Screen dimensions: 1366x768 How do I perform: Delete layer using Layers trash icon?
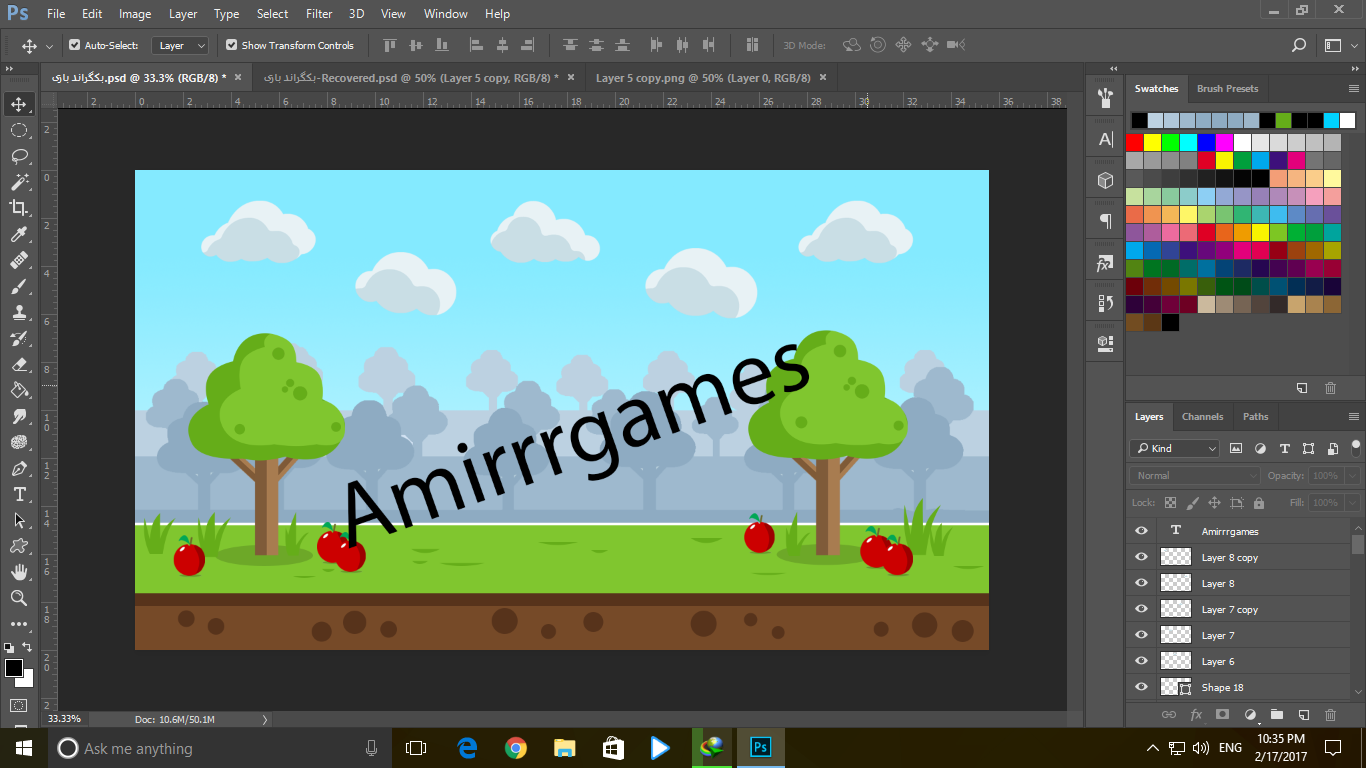tap(1330, 715)
